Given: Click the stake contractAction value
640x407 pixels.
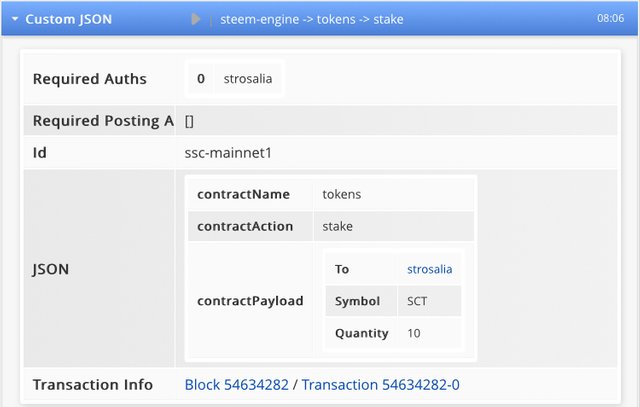Looking at the screenshot, I should click(x=338, y=226).
